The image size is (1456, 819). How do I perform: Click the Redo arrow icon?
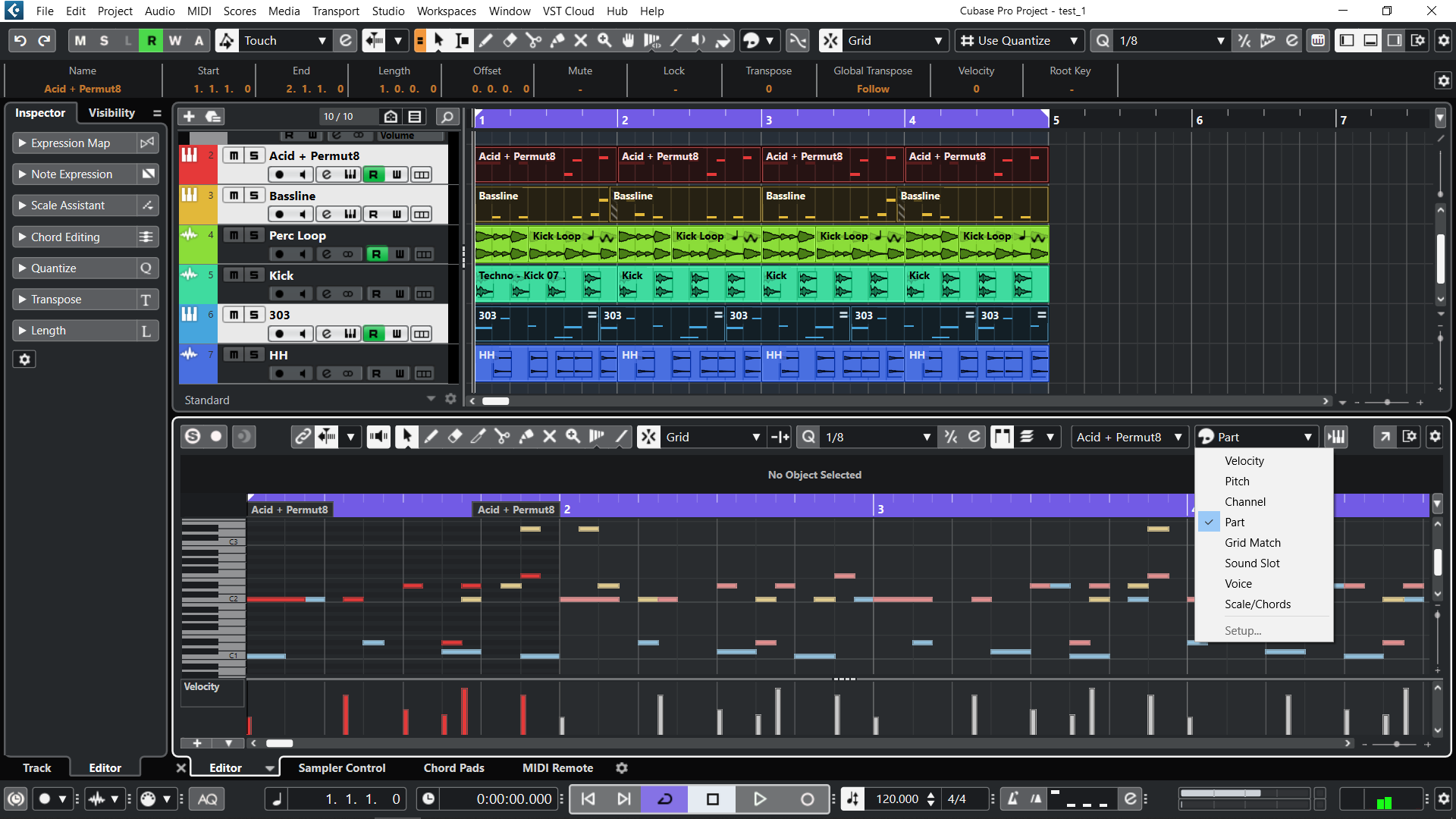pos(44,41)
